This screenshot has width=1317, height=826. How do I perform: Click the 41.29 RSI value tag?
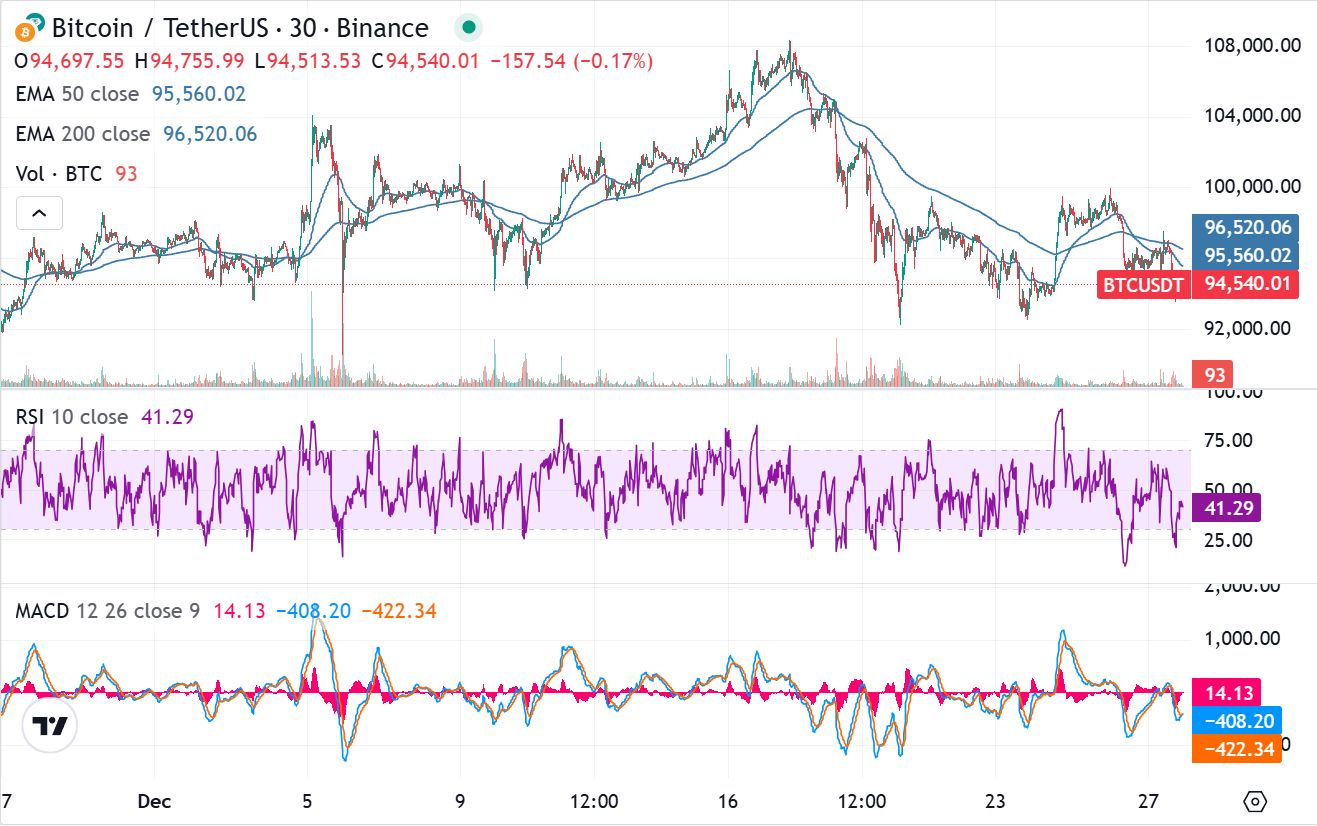click(x=1227, y=508)
